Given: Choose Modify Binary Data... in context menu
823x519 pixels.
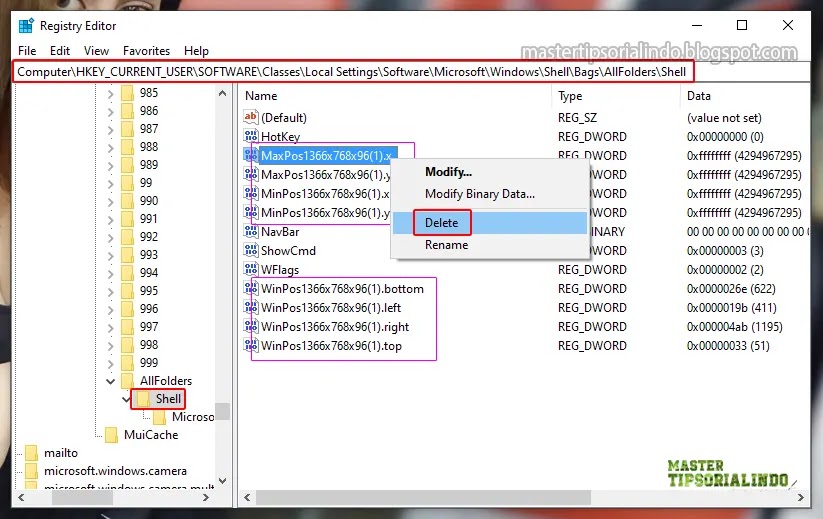Looking at the screenshot, I should (x=489, y=194).
